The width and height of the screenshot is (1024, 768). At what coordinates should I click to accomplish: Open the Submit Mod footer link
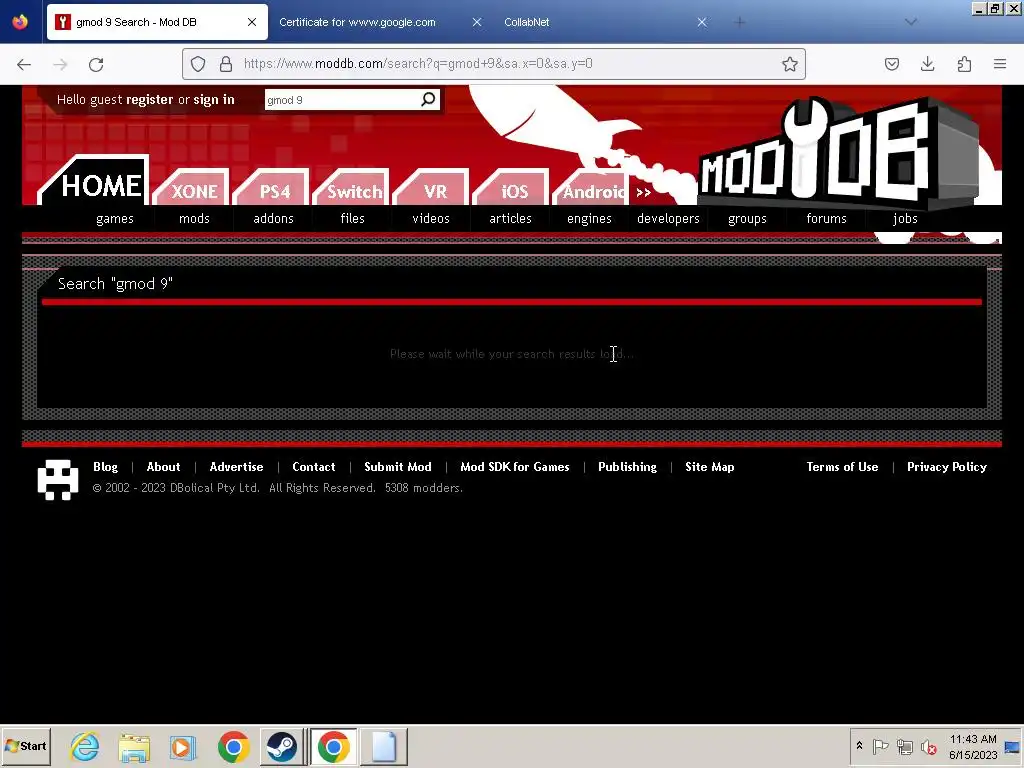398,467
